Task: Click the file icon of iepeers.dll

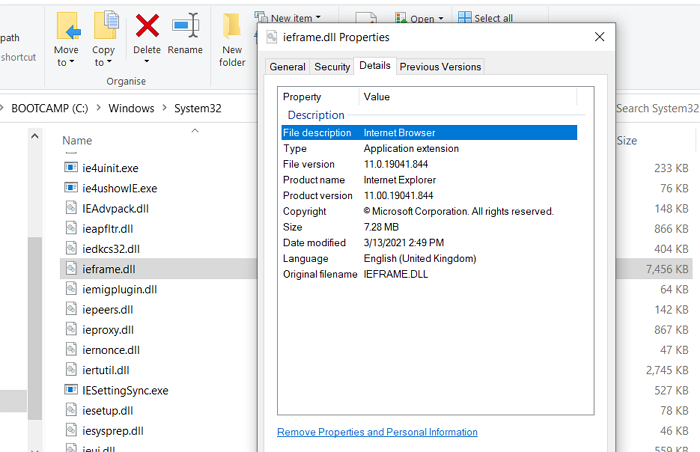Action: tap(71, 309)
